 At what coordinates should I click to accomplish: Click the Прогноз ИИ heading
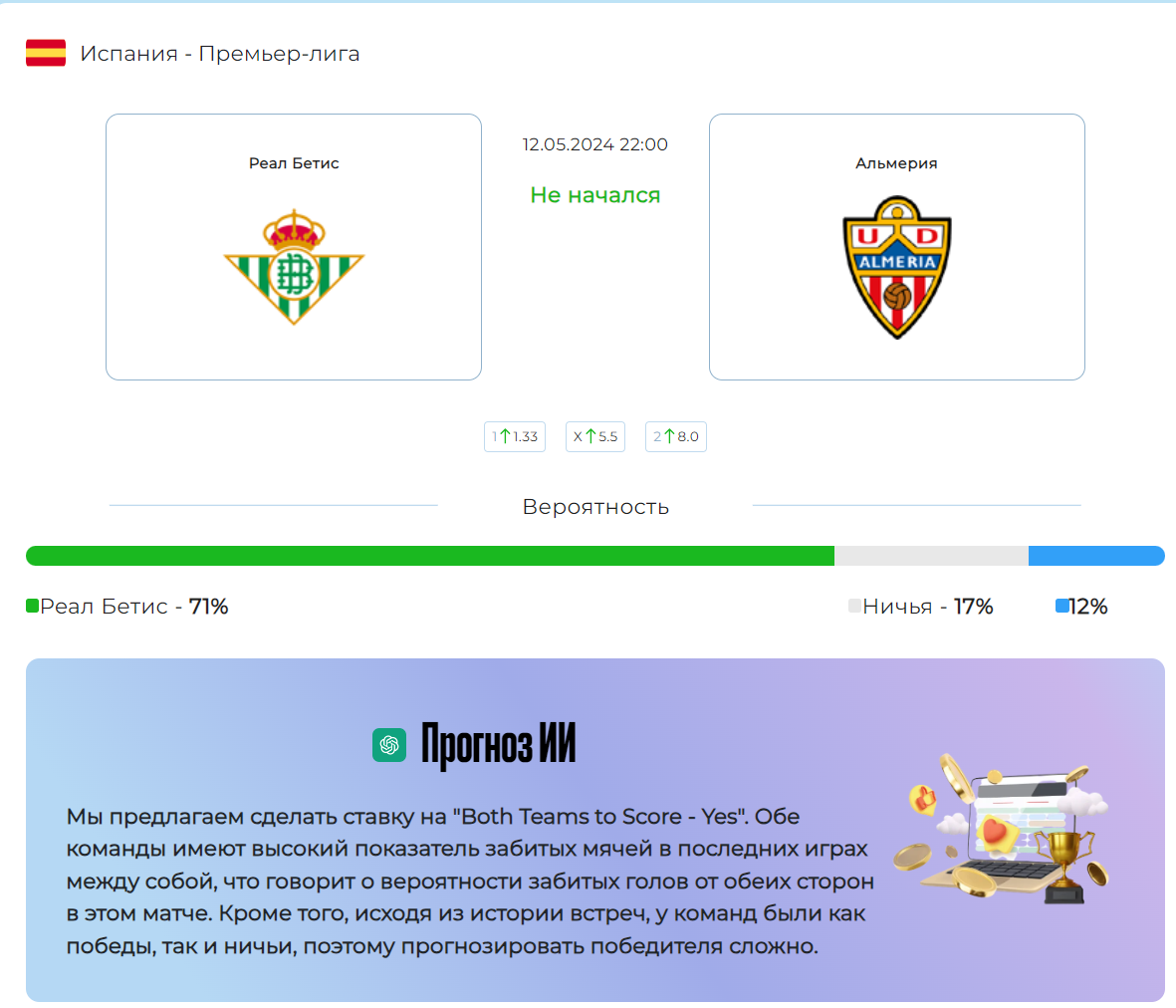pyautogui.click(x=499, y=745)
